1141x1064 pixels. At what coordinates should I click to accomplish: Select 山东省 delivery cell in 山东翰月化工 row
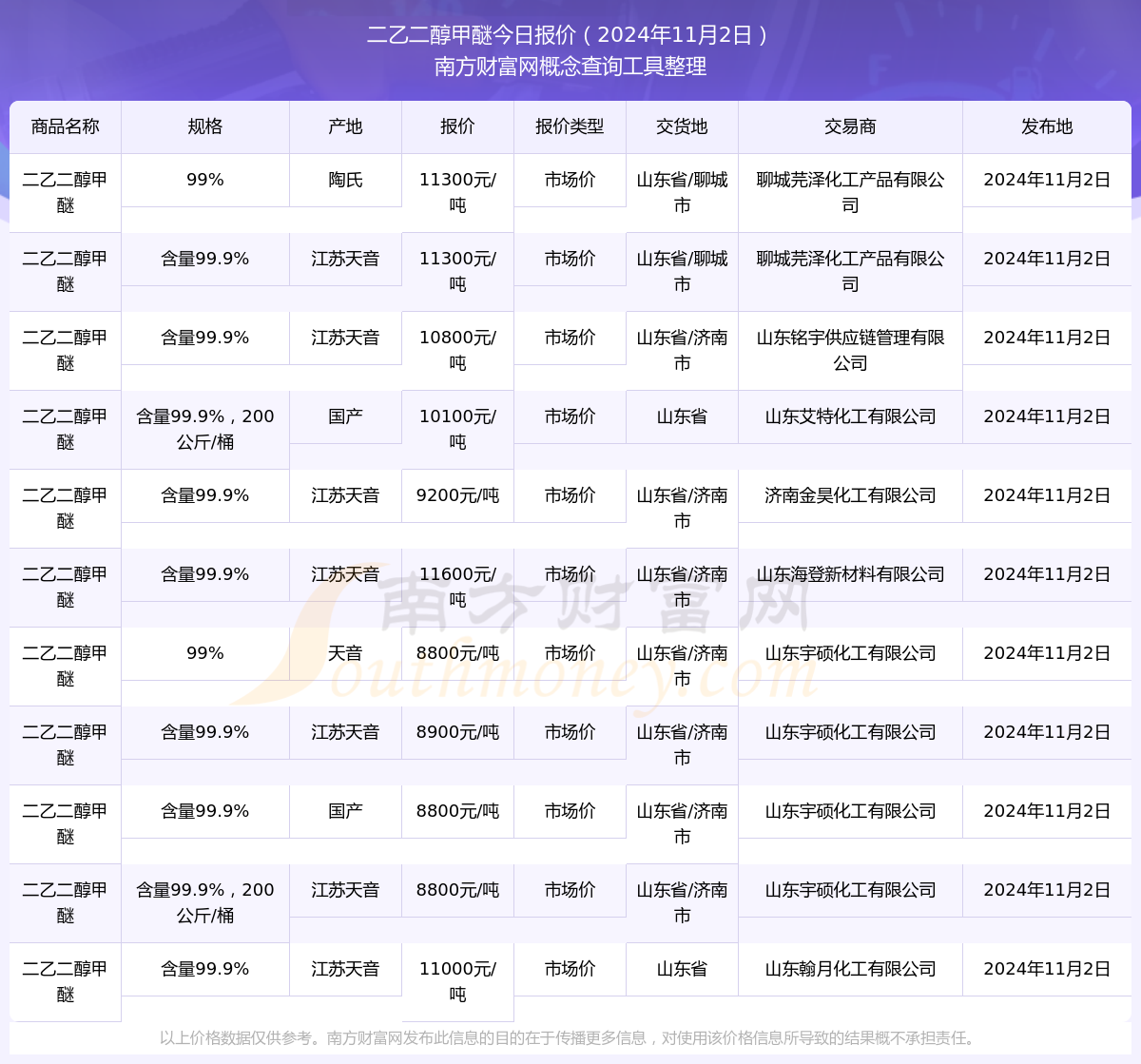coord(682,969)
